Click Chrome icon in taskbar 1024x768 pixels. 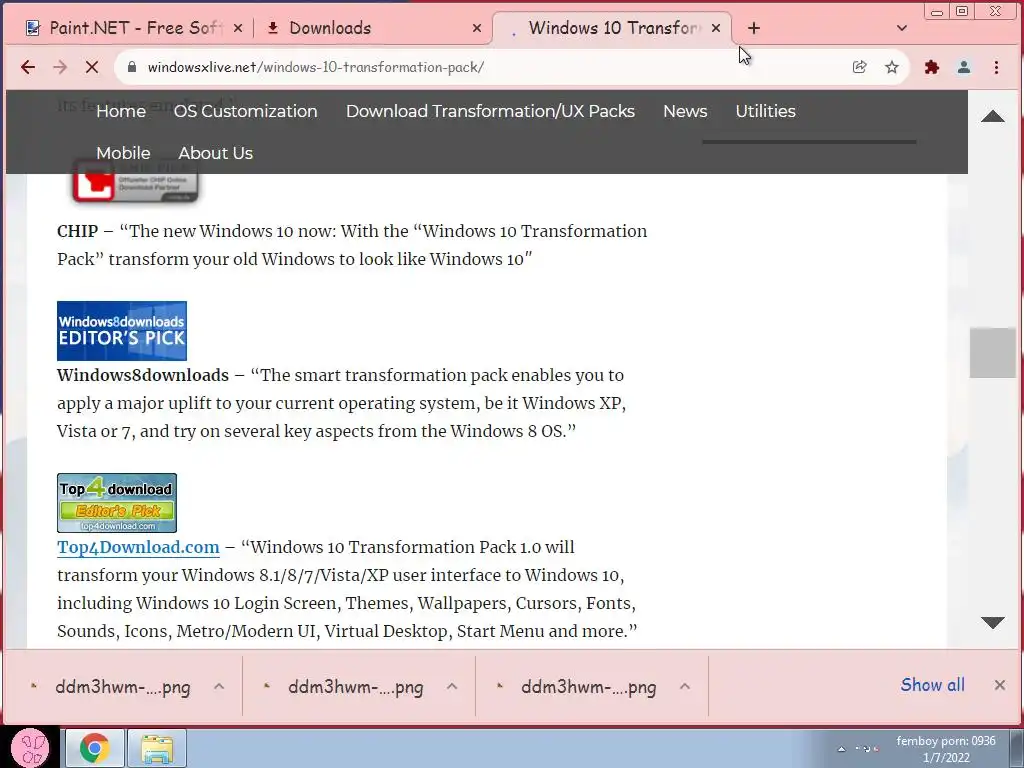pos(94,748)
